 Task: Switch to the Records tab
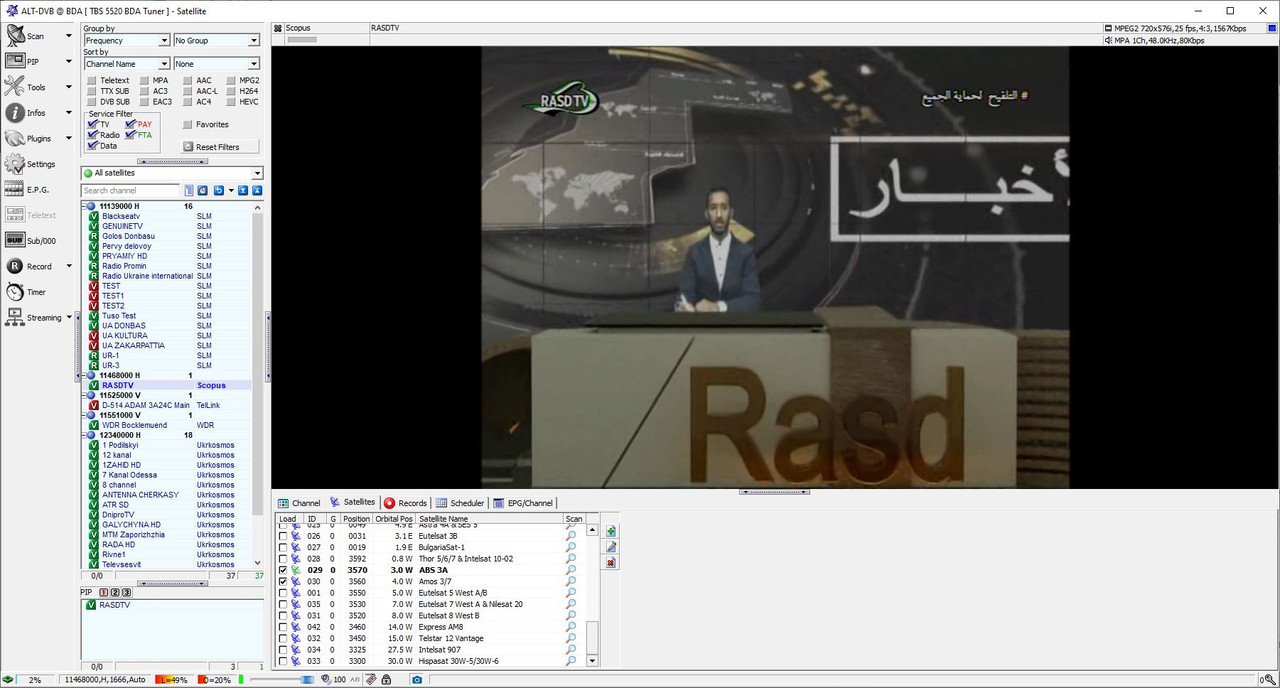click(x=405, y=503)
